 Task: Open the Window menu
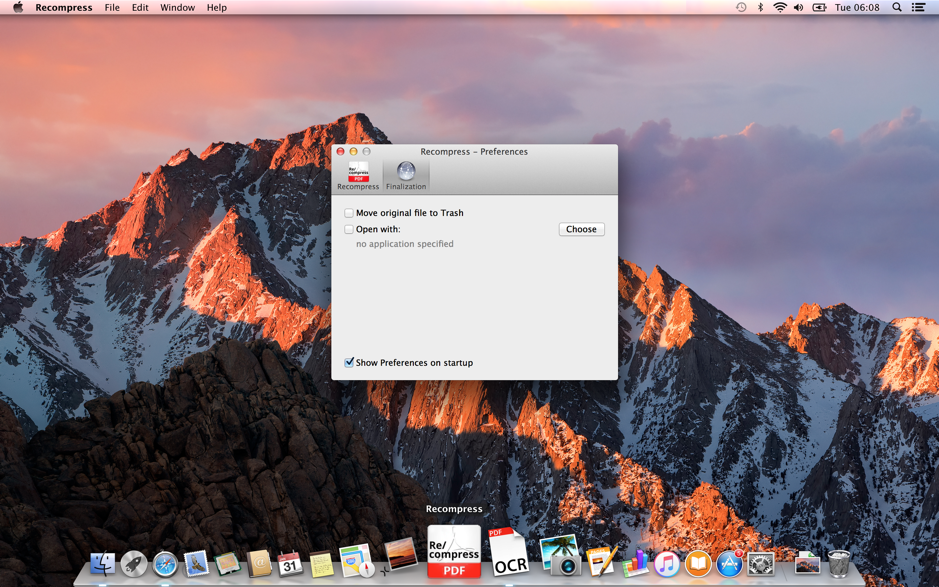pyautogui.click(x=177, y=7)
